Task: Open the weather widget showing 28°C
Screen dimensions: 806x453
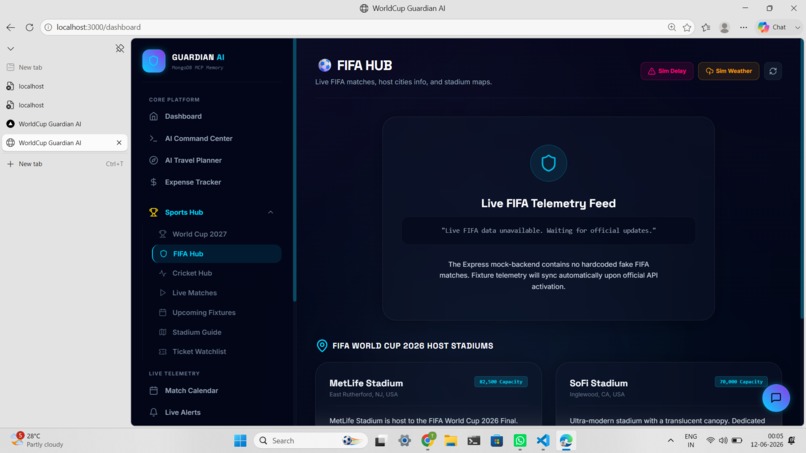Action: [38, 440]
